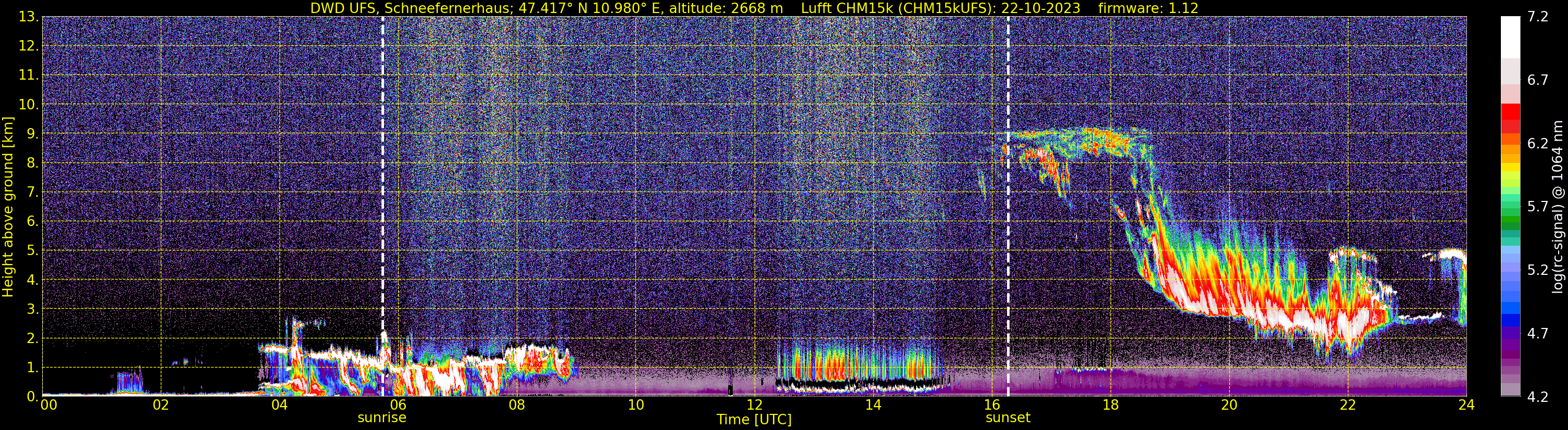1568x430 pixels.
Task: Click the 02 tick label on time axis
Action: (x=161, y=405)
